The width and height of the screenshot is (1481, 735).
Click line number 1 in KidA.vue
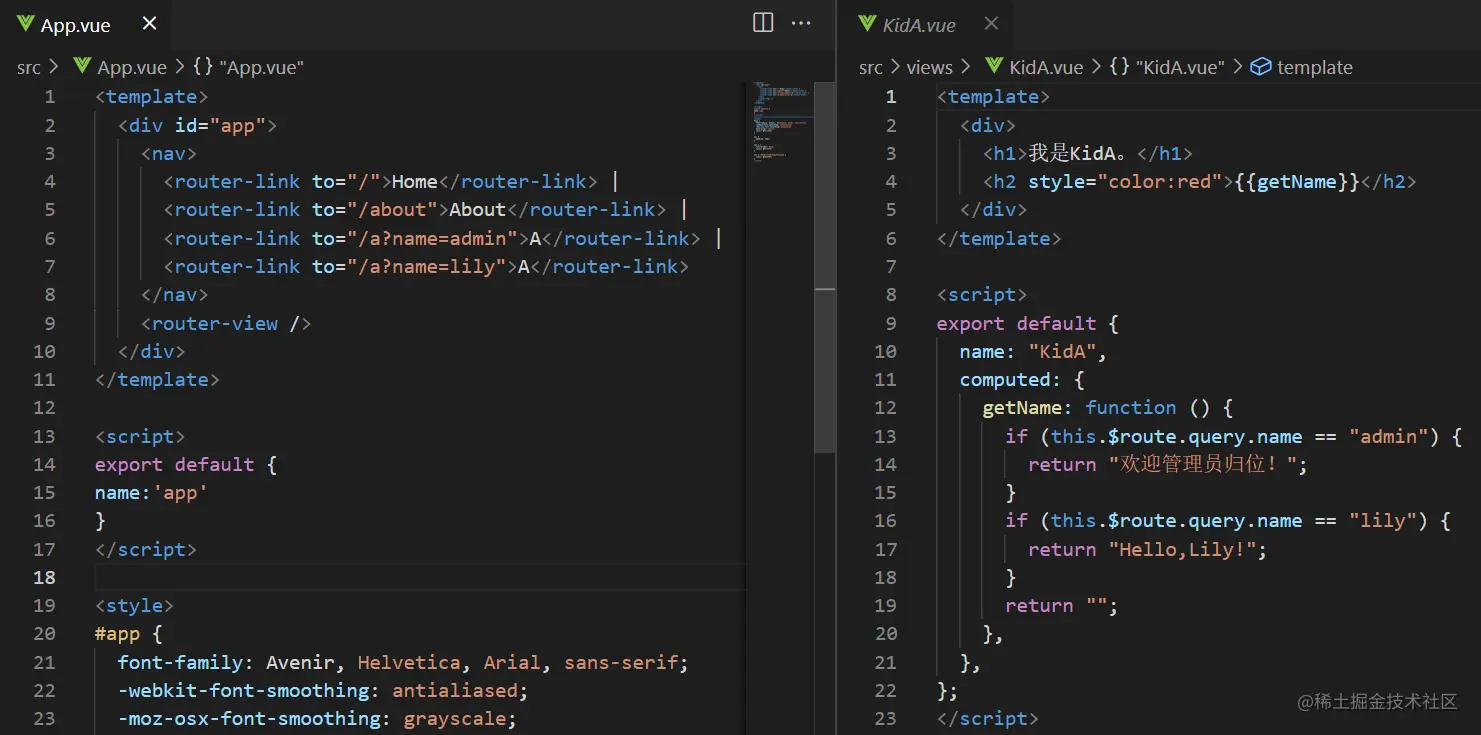coord(891,97)
